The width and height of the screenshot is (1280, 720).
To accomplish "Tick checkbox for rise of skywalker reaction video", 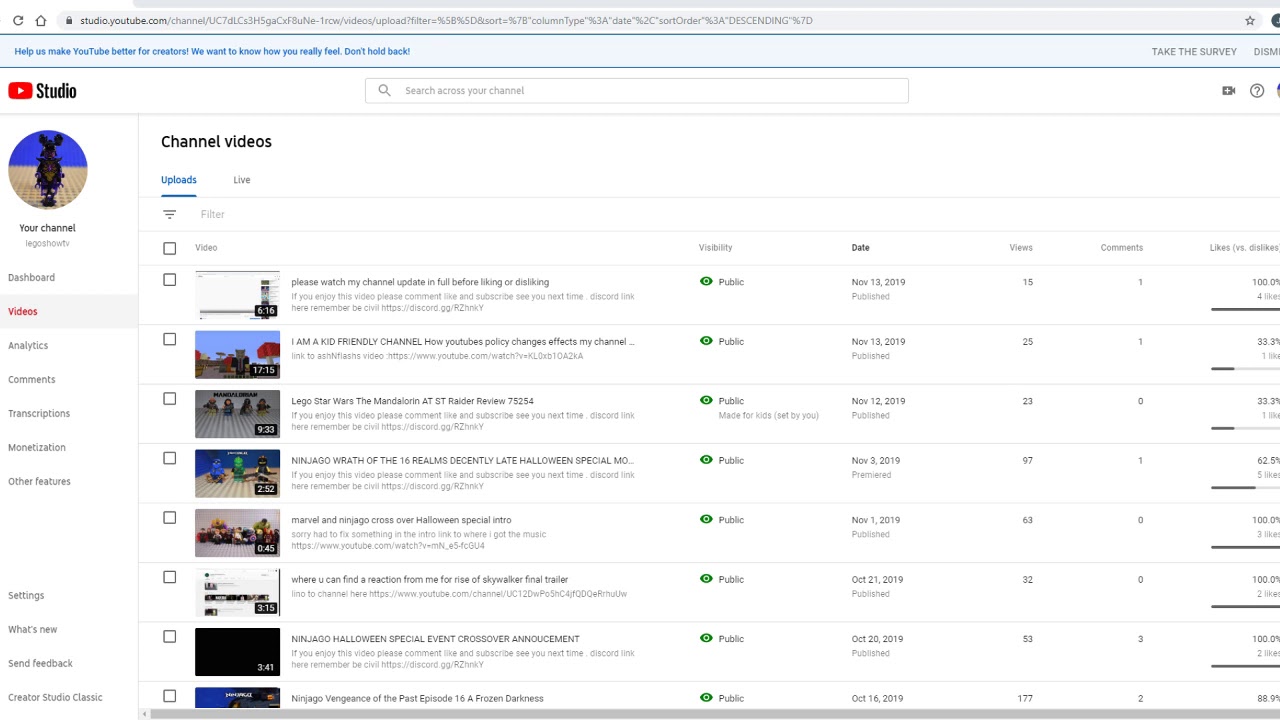I will (169, 577).
